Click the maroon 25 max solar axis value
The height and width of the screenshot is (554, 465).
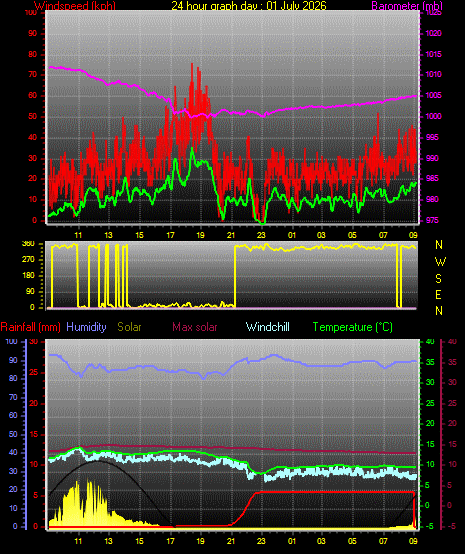coord(452,403)
